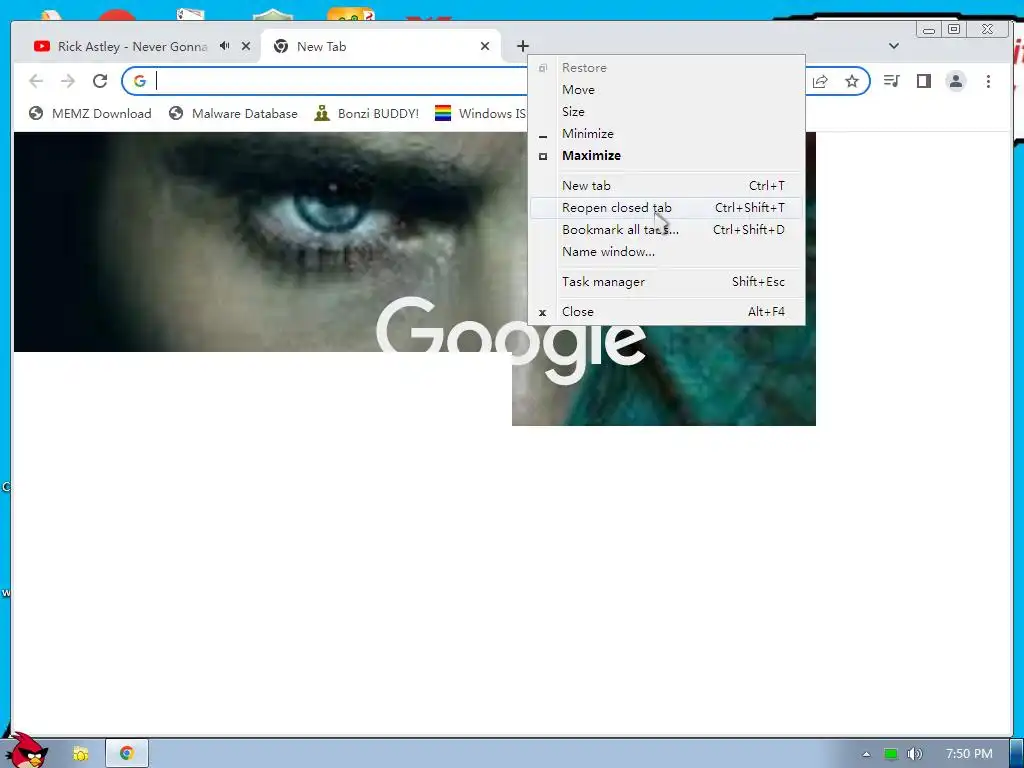Bookmark this tab with the star

852,81
